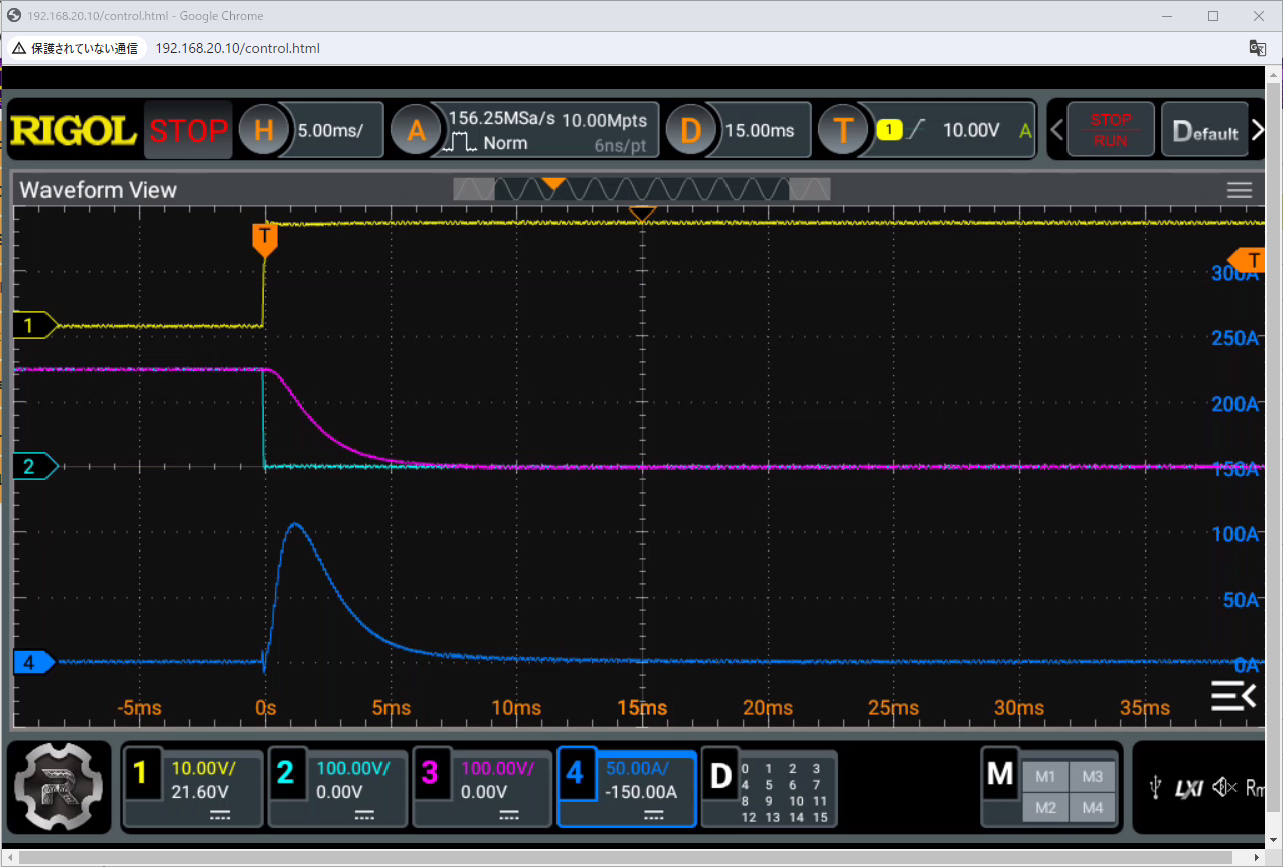Click the speaker mute icon

1223,788
